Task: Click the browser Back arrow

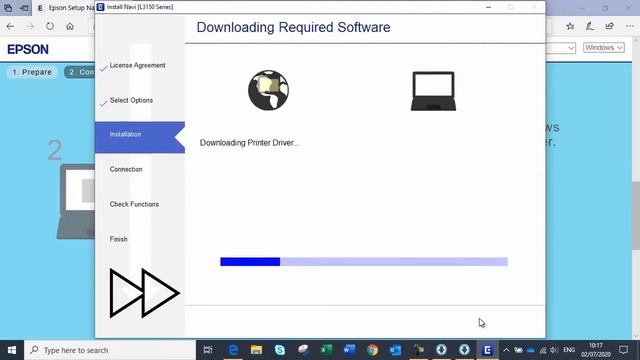Action: 10,26
